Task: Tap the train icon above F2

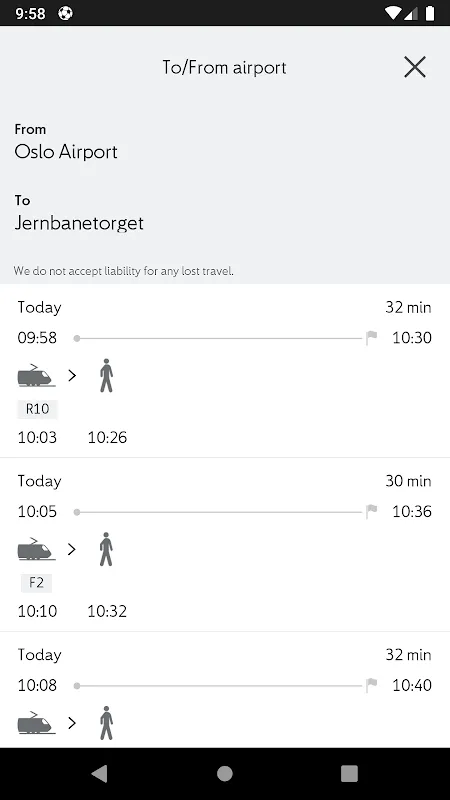Action: pyautogui.click(x=36, y=549)
